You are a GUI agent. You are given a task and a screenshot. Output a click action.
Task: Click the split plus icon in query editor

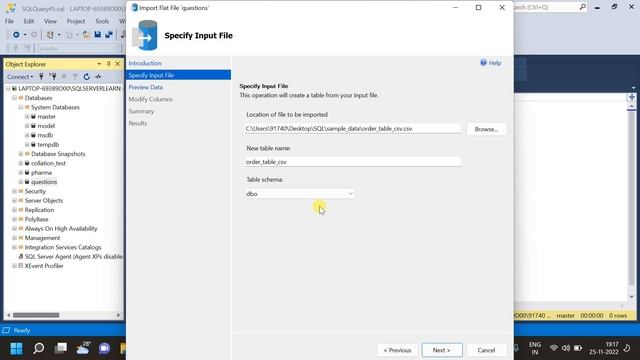[631, 97]
